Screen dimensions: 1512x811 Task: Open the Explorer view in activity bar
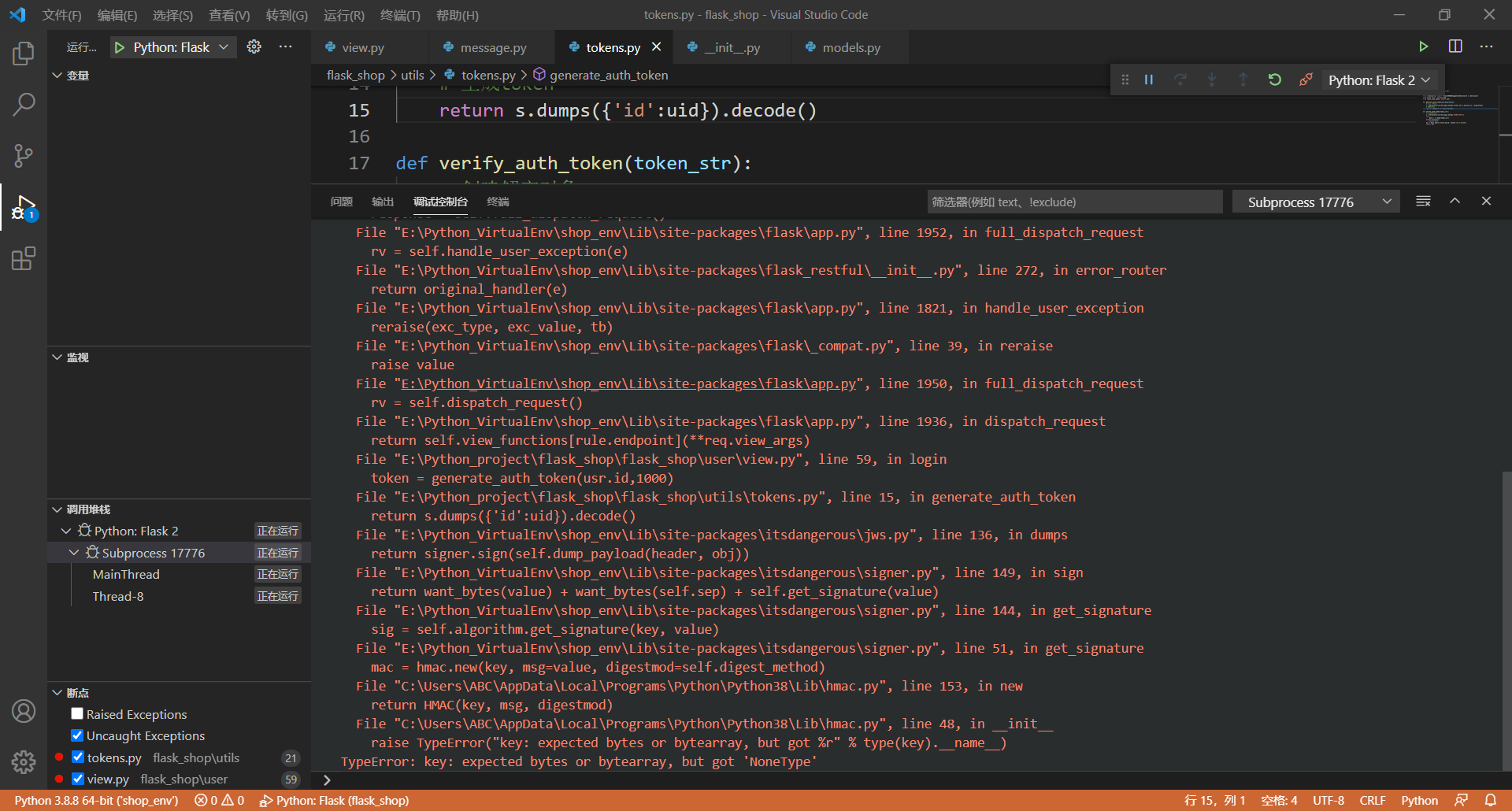24,54
